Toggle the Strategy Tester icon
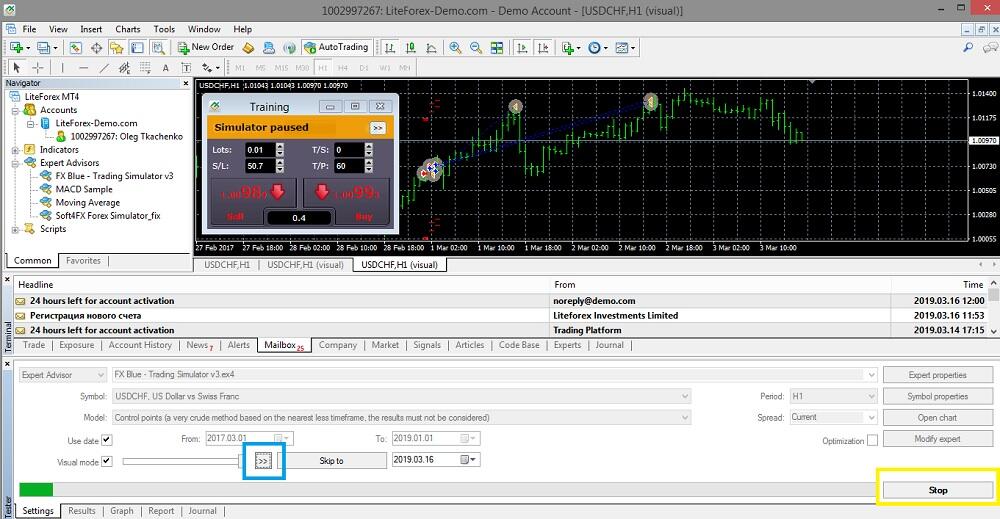The height and width of the screenshot is (519, 1000). coord(158,47)
